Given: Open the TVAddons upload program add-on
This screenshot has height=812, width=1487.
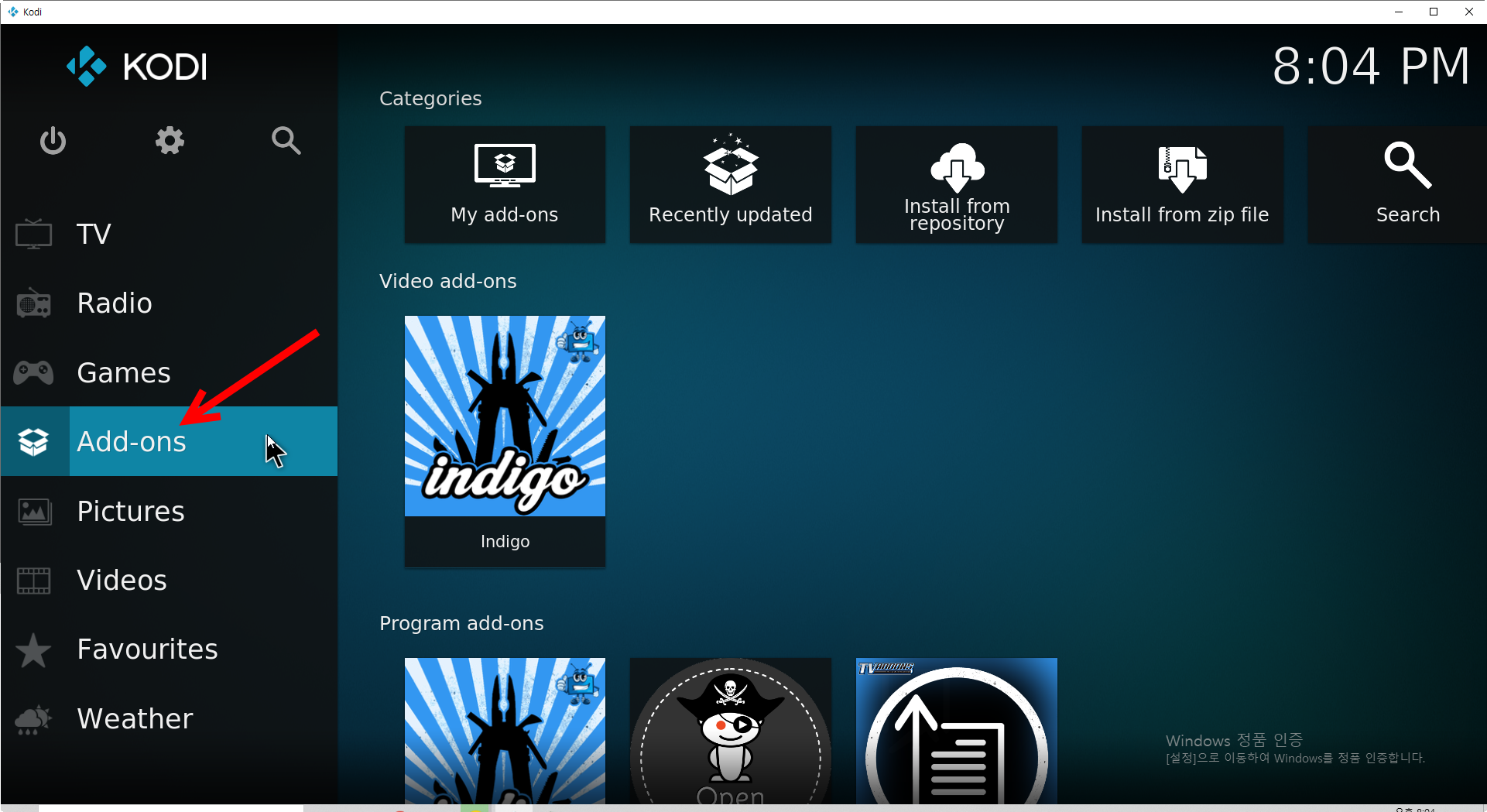Looking at the screenshot, I should (x=957, y=731).
